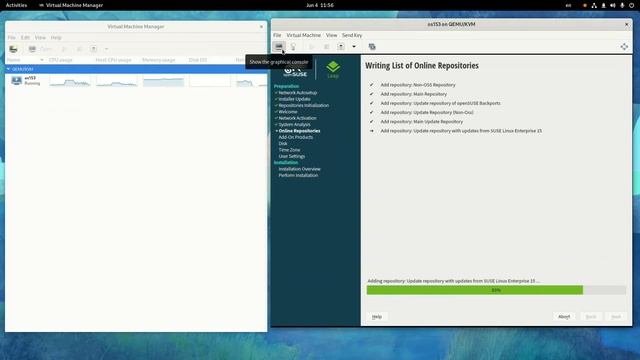Click the Host CPU usage column header
Screen dimensions: 640x360
113,60
